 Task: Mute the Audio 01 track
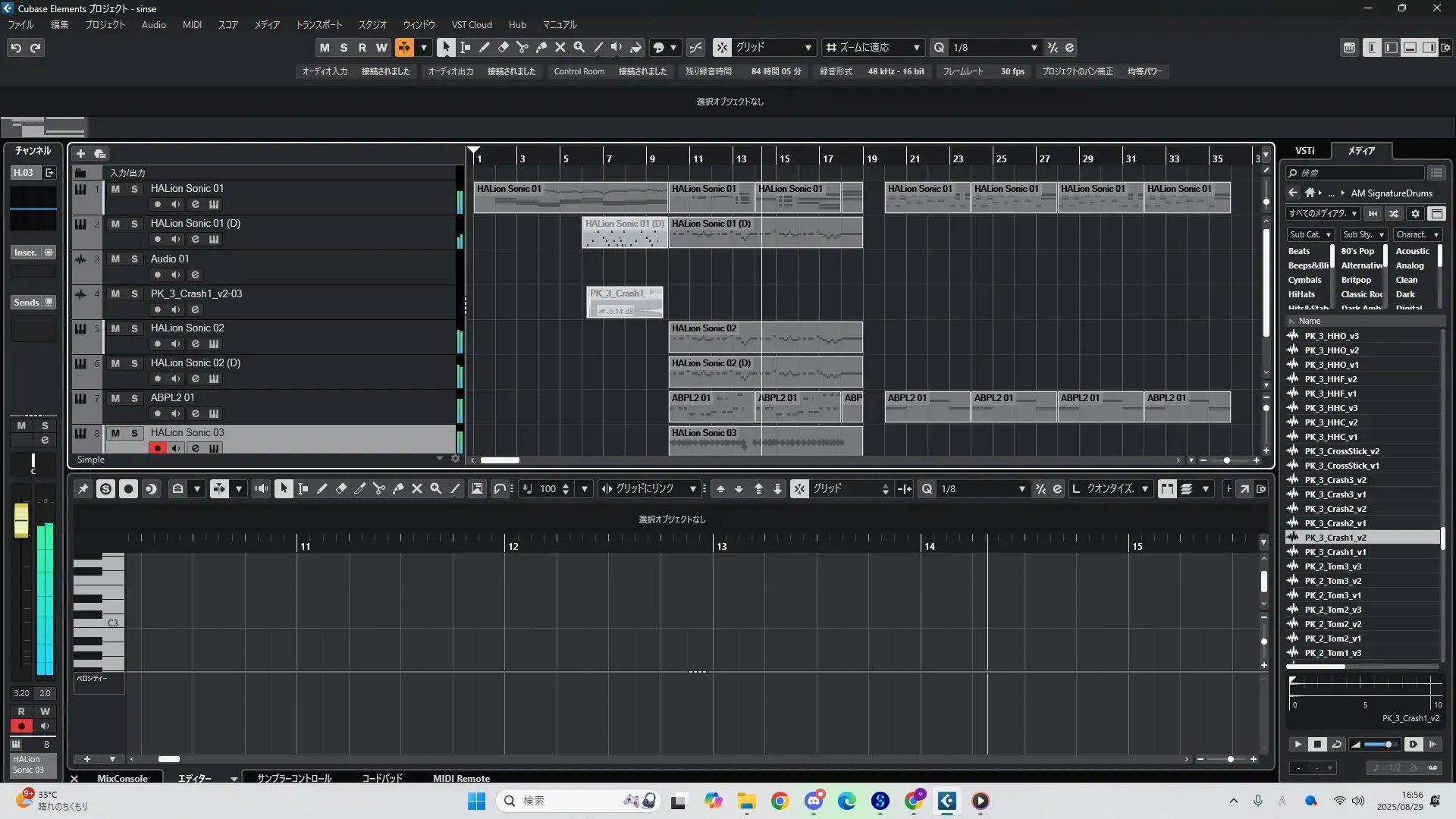[115, 259]
